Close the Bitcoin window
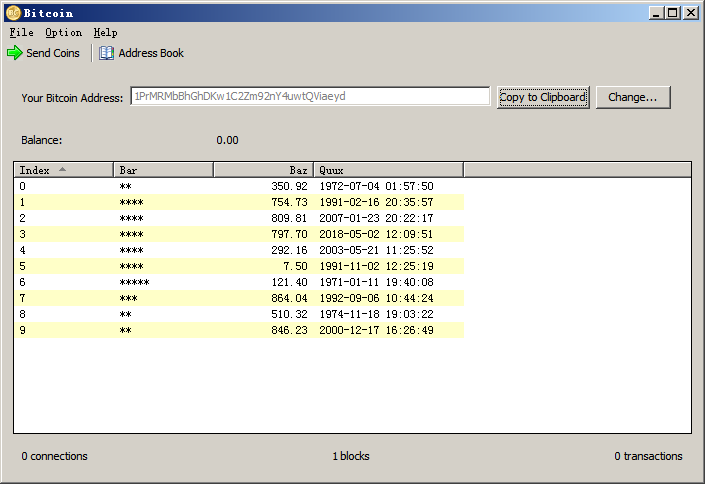Screen dimensions: 705x484 pyautogui.click(x=691, y=13)
